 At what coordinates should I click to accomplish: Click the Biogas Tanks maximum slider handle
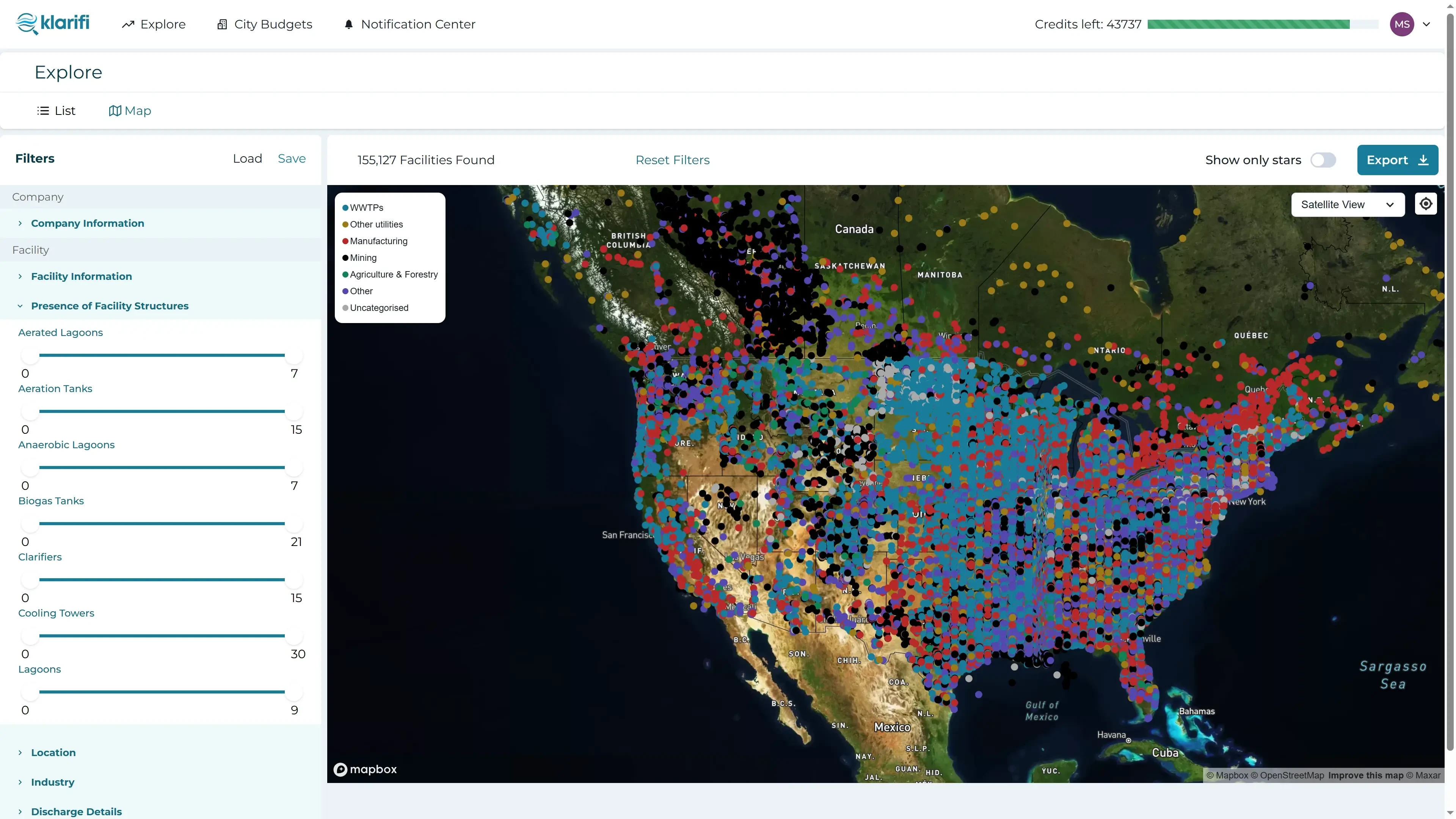point(294,523)
